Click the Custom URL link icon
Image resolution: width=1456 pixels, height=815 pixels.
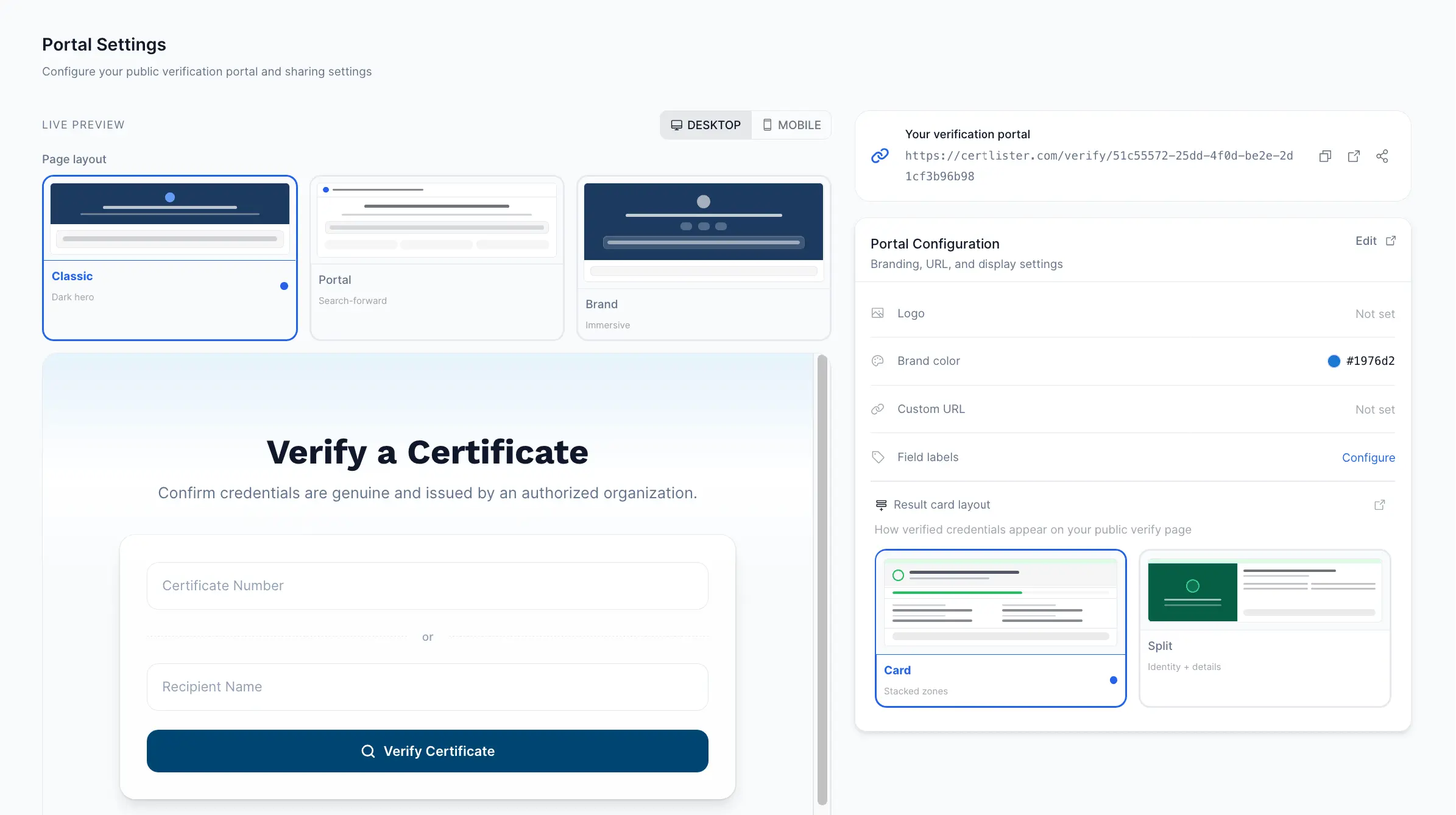pos(878,409)
